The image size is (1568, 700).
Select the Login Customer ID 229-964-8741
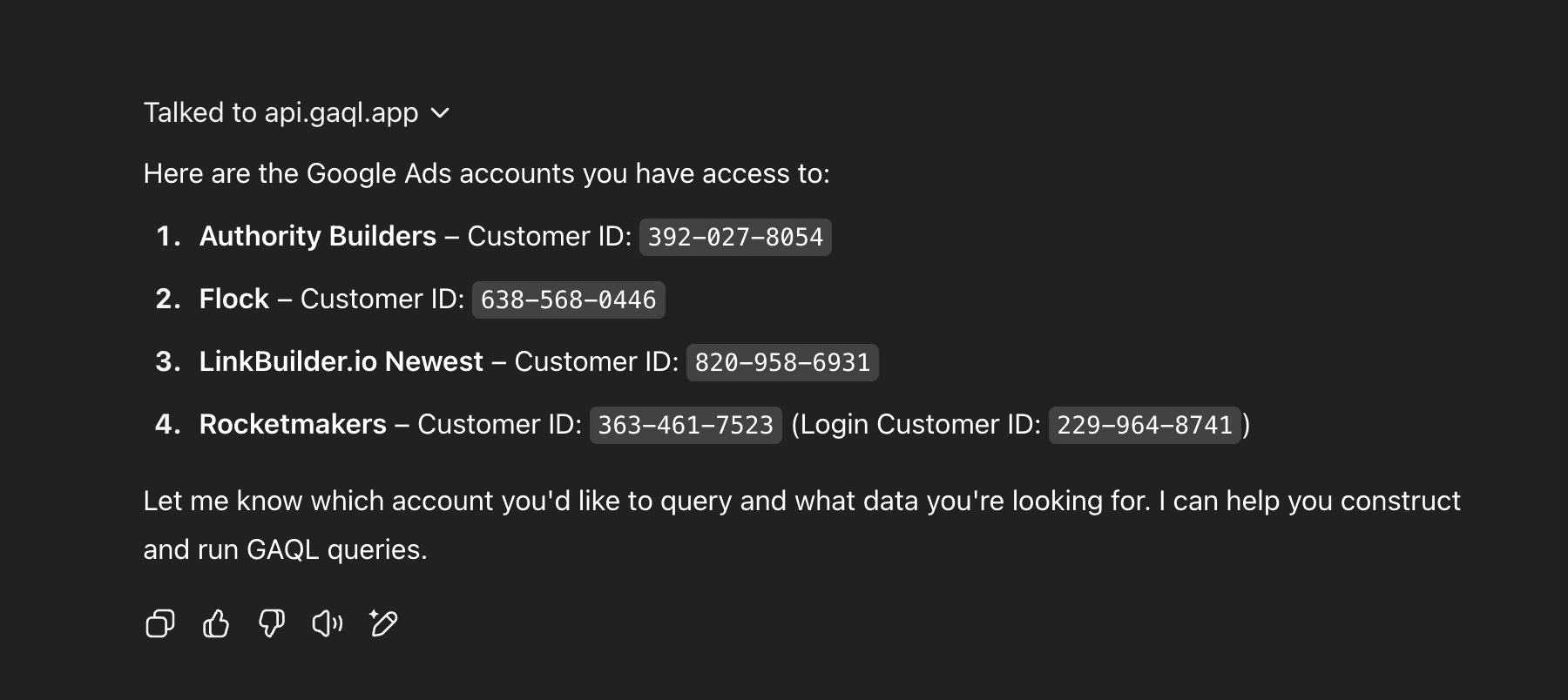pyautogui.click(x=1144, y=426)
